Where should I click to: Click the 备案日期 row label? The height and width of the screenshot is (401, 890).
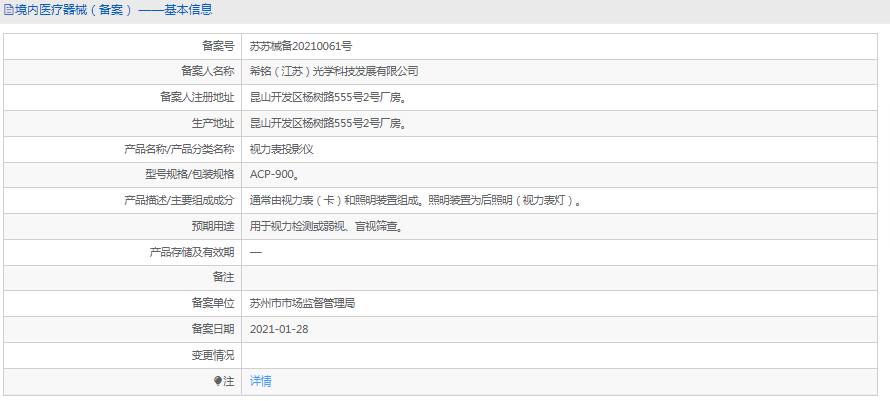pyautogui.click(x=212, y=329)
